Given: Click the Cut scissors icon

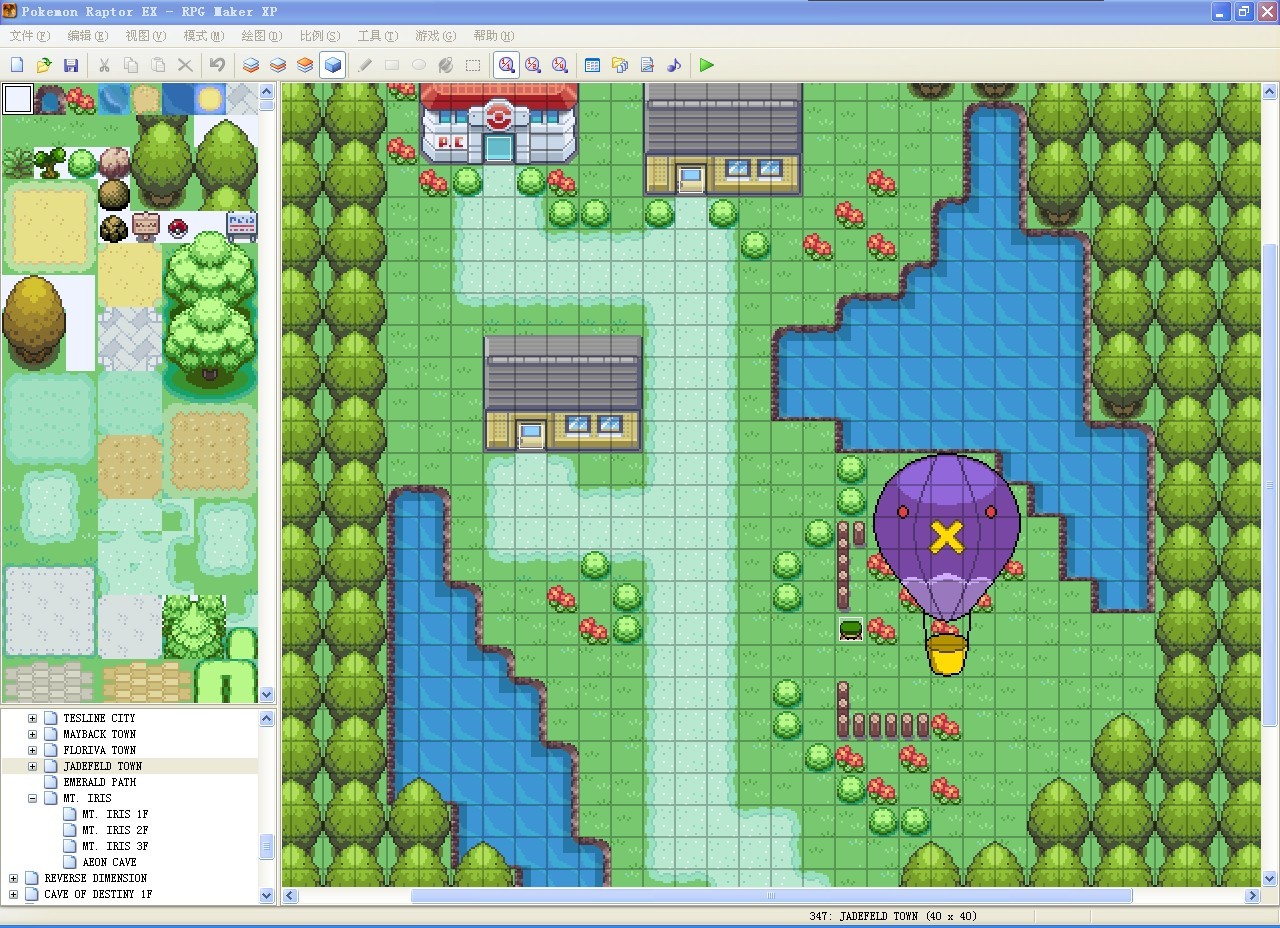Looking at the screenshot, I should point(104,65).
